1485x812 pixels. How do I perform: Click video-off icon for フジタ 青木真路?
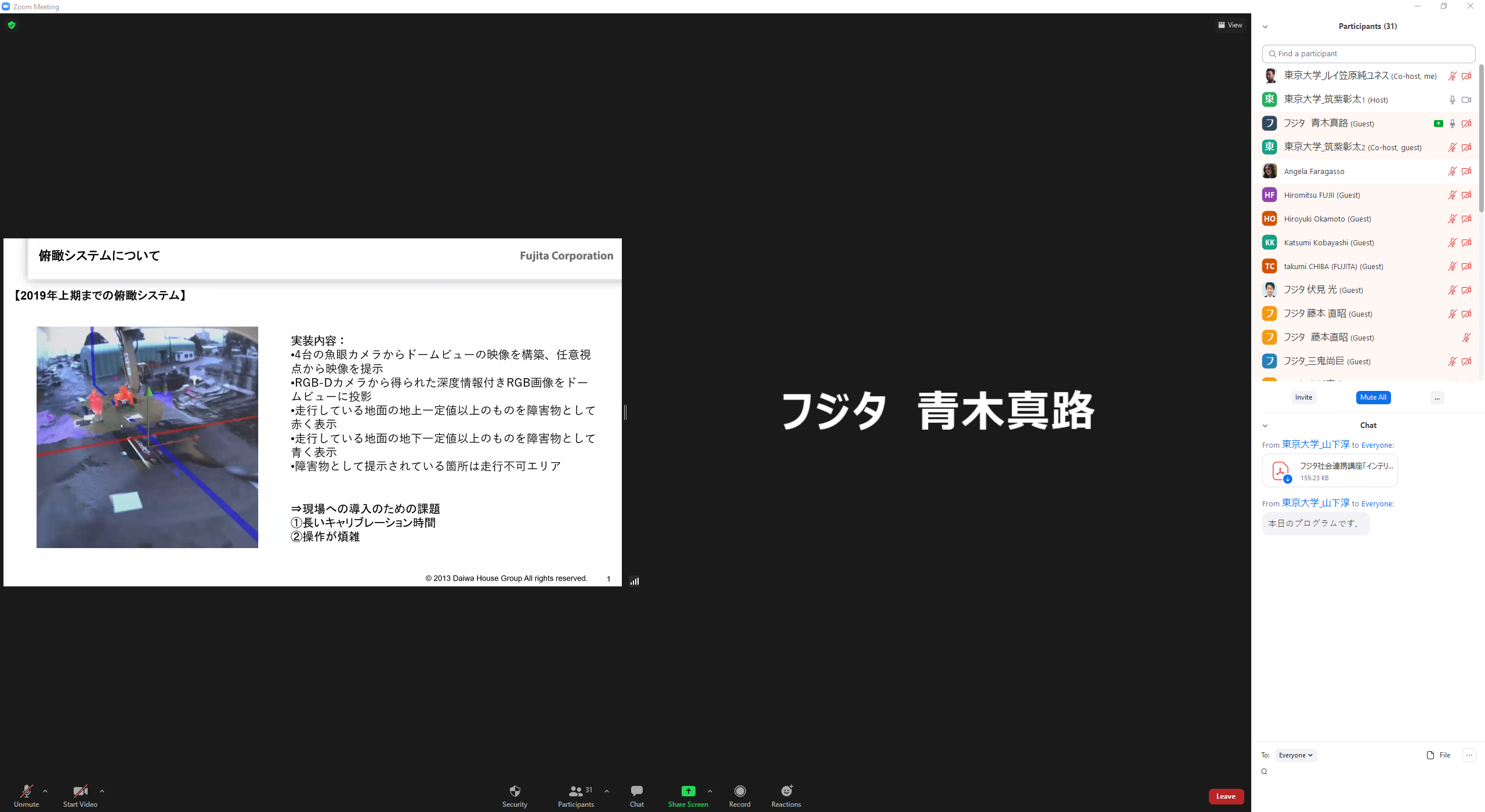(x=1466, y=124)
